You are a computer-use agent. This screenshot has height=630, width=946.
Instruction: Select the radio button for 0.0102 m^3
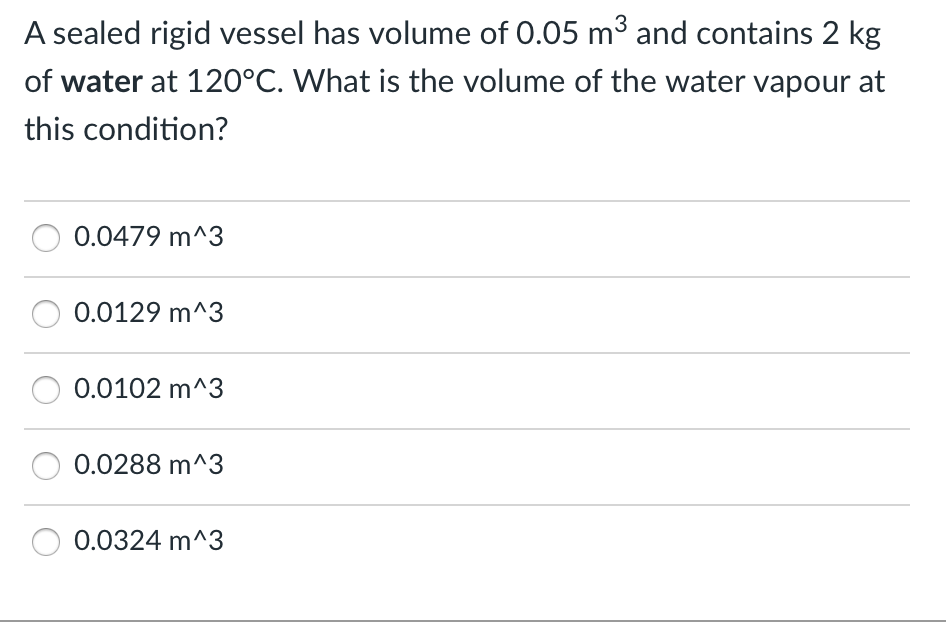[45, 390]
